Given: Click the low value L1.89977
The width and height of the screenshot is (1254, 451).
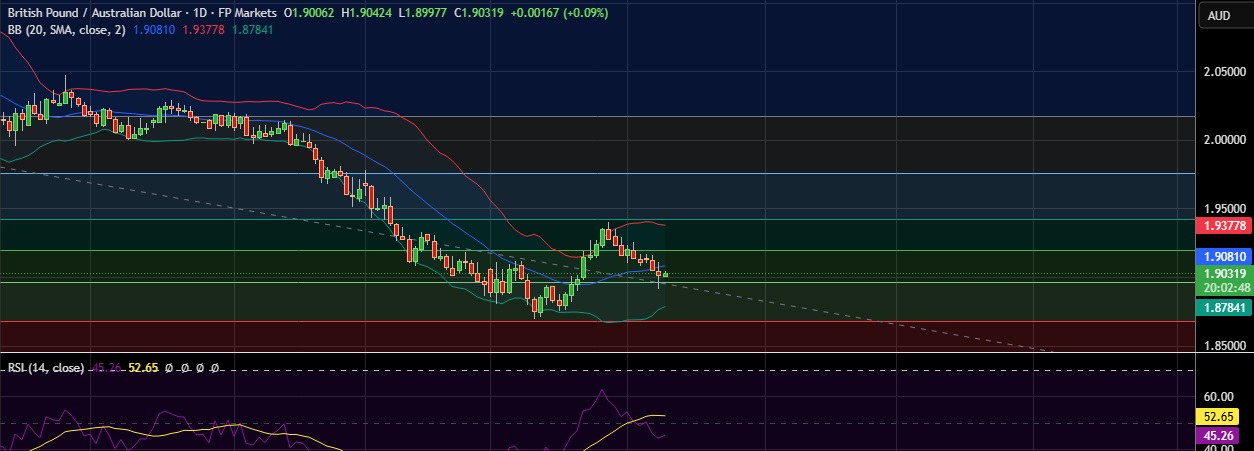Looking at the screenshot, I should pos(421,13).
